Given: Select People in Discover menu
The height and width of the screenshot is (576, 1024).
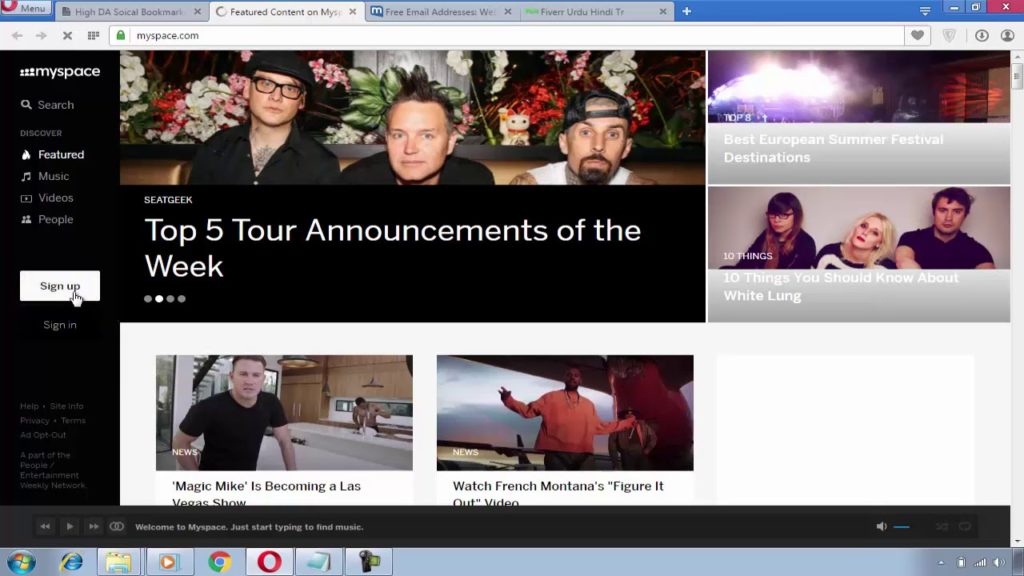Looking at the screenshot, I should click(x=47, y=219).
